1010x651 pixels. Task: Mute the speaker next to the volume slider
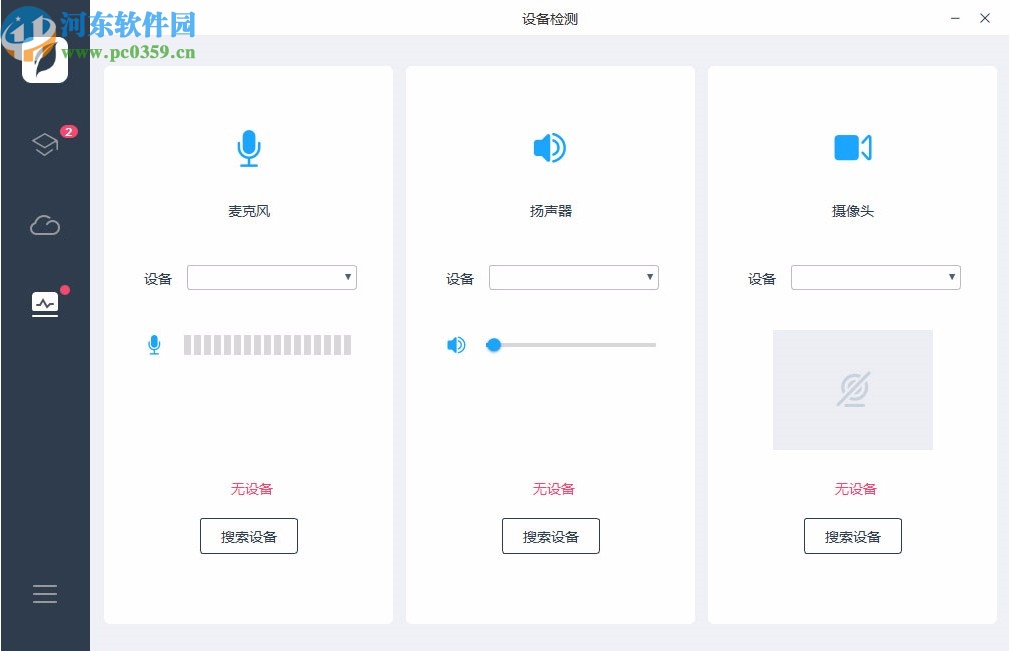(456, 344)
